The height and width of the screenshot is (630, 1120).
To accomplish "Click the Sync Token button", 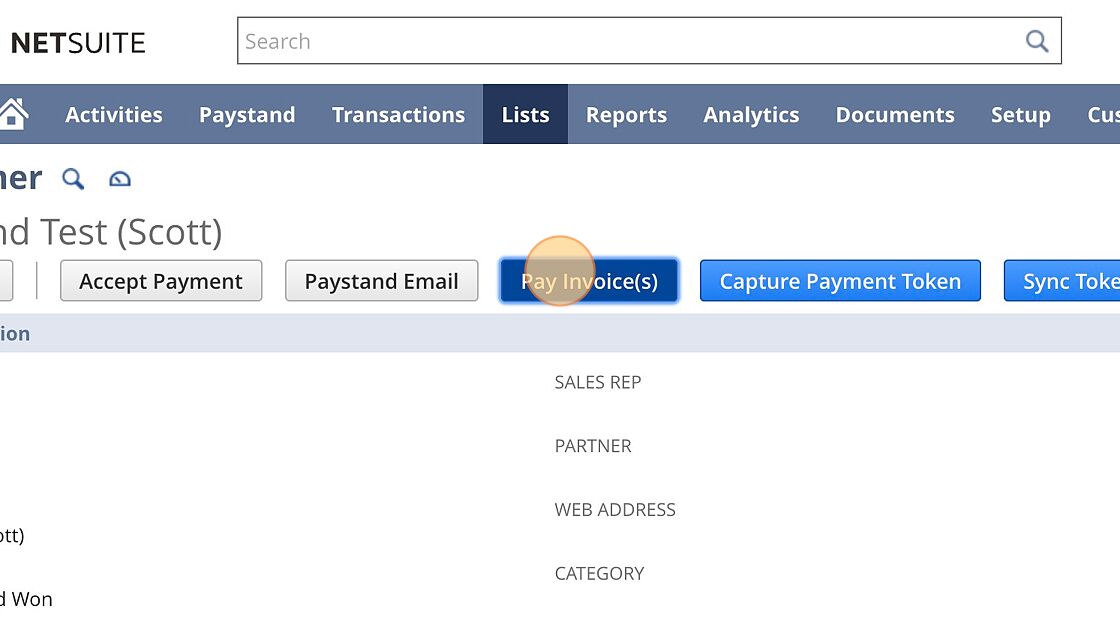I will click(x=1062, y=281).
